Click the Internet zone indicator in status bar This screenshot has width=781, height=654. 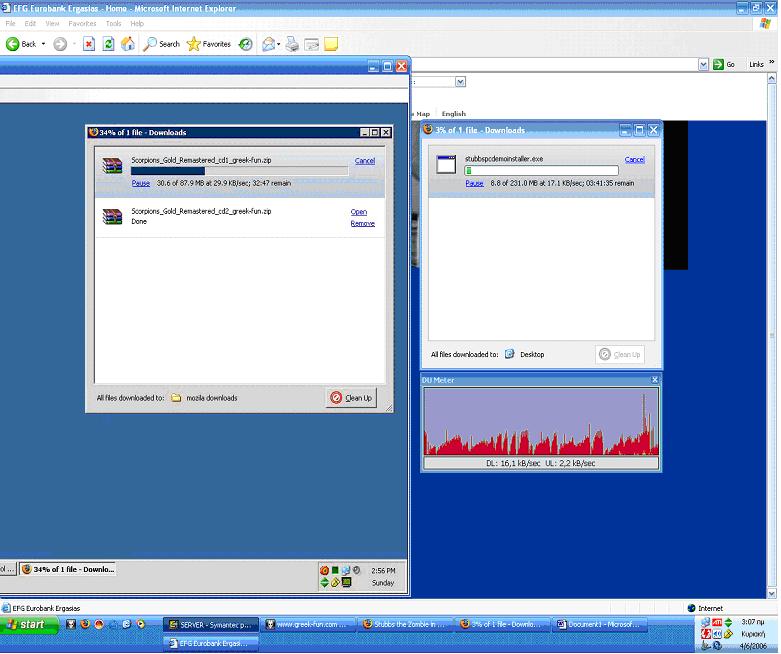tap(705, 608)
